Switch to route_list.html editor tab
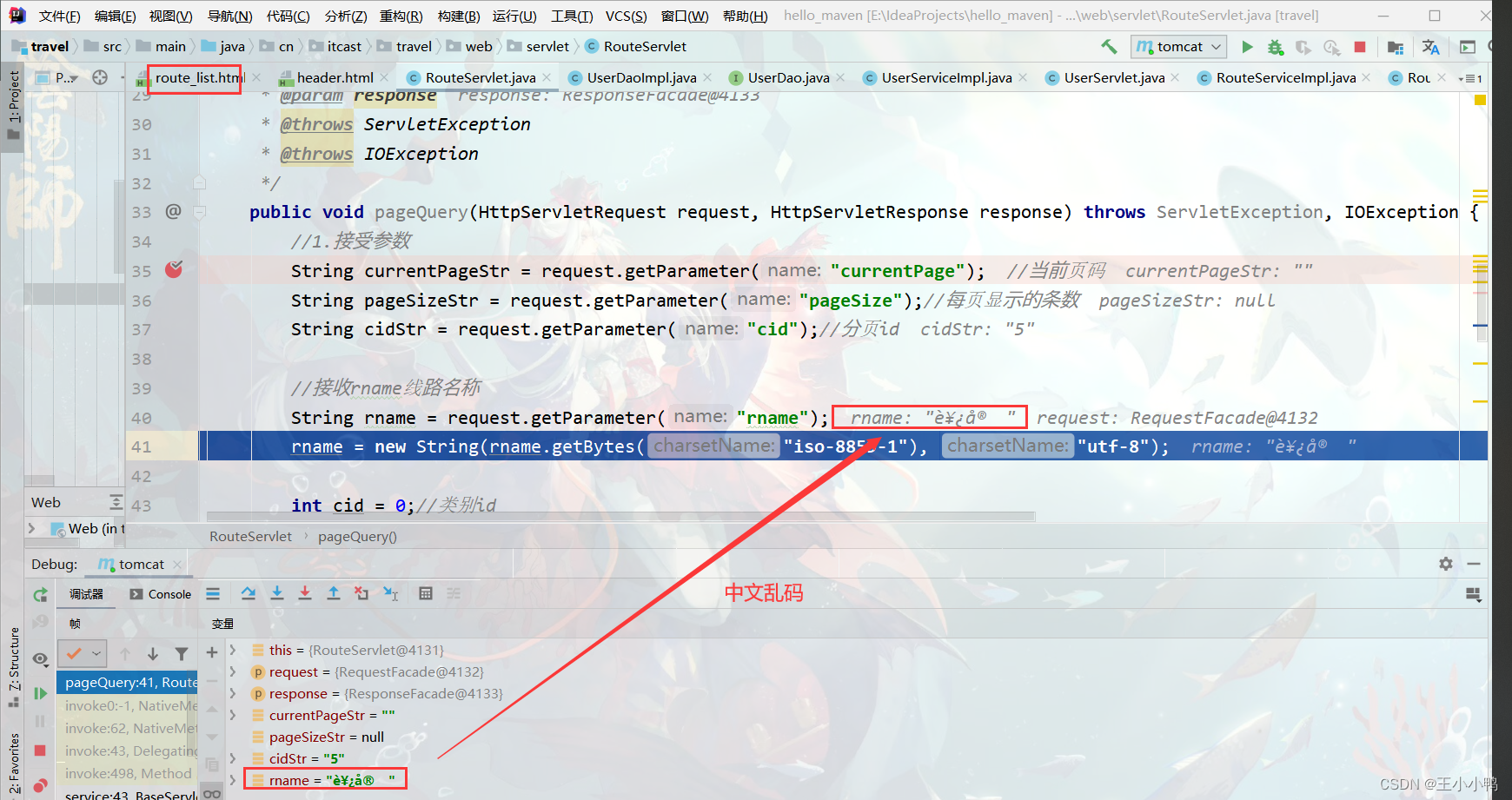Screen dimensions: 1512x800 tap(199, 78)
